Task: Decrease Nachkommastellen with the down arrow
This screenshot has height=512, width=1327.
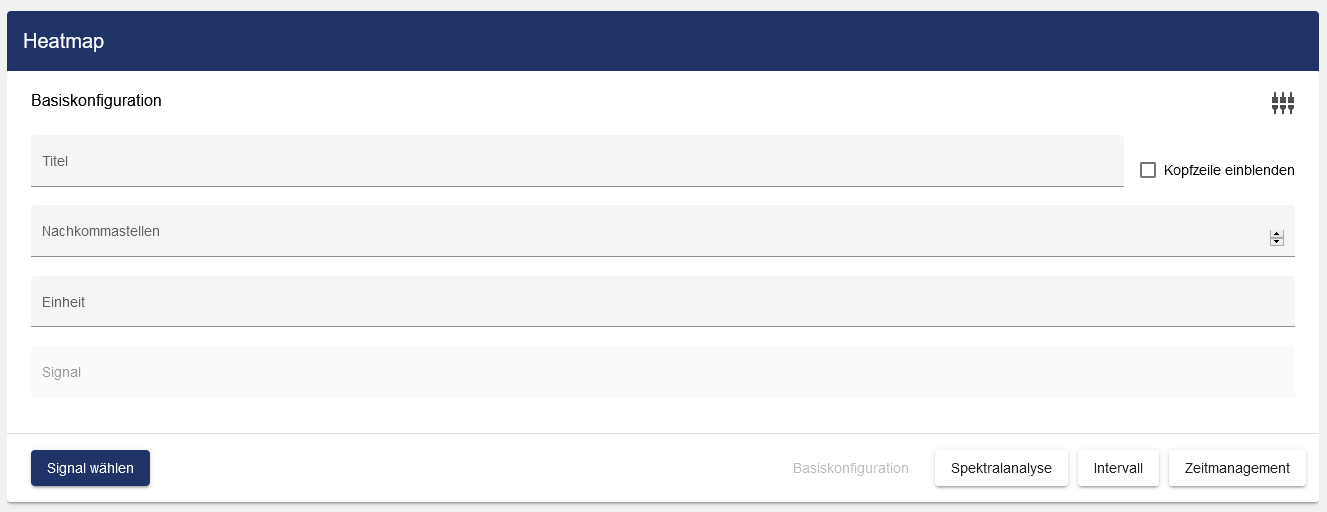Action: click(1276, 241)
